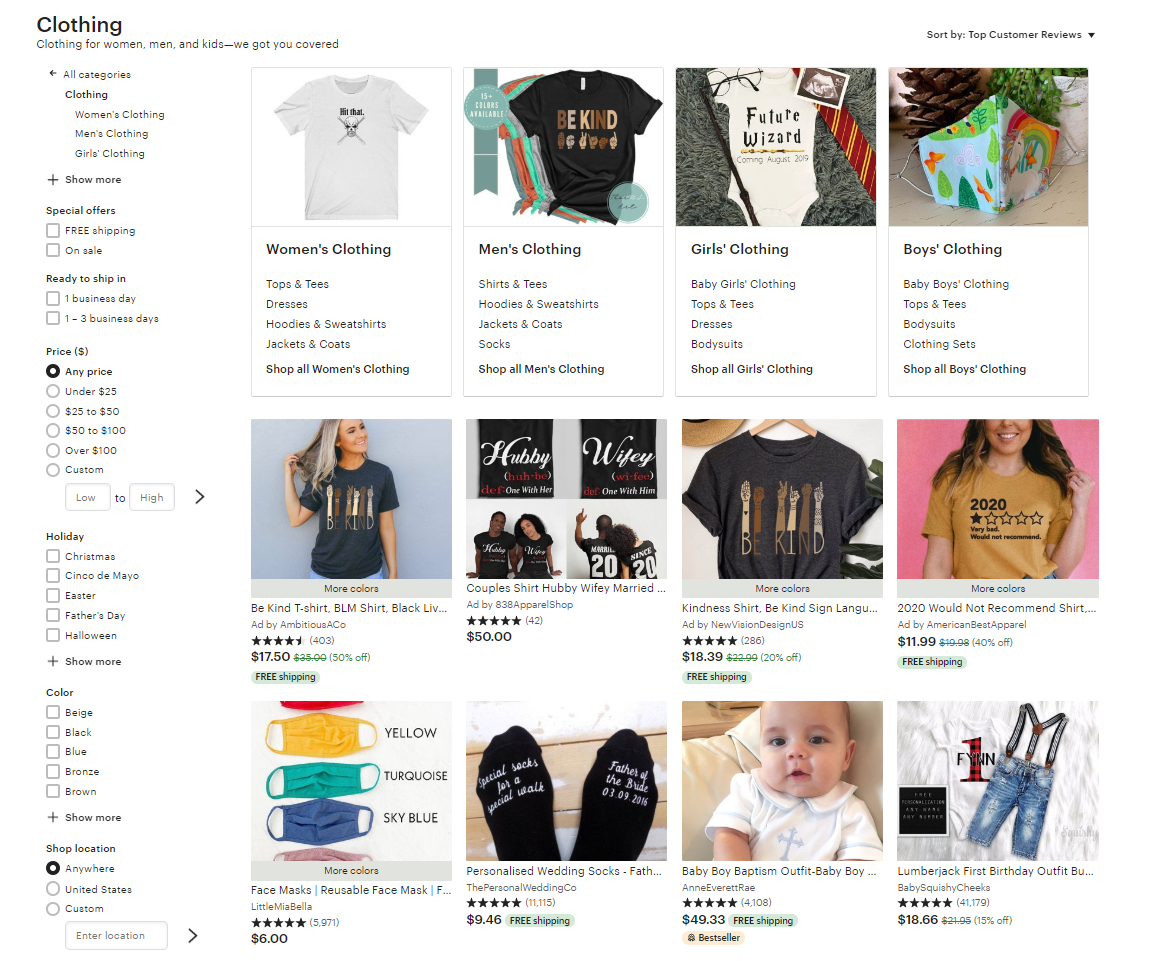Submit shop location arrow
This screenshot has width=1157, height=961.
[193, 935]
